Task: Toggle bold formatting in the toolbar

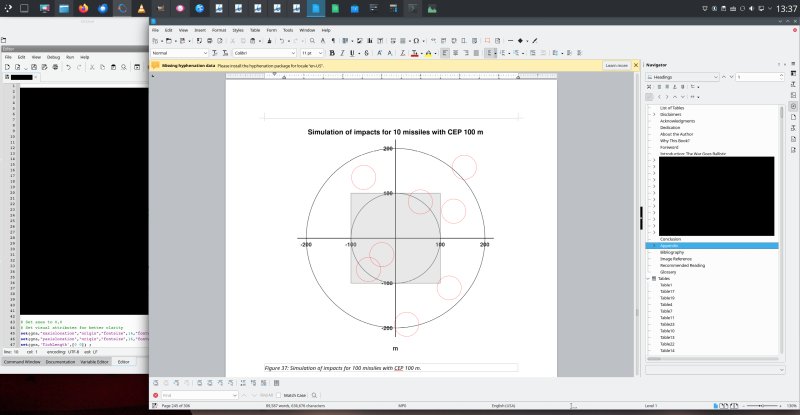Action: pyautogui.click(x=344, y=52)
